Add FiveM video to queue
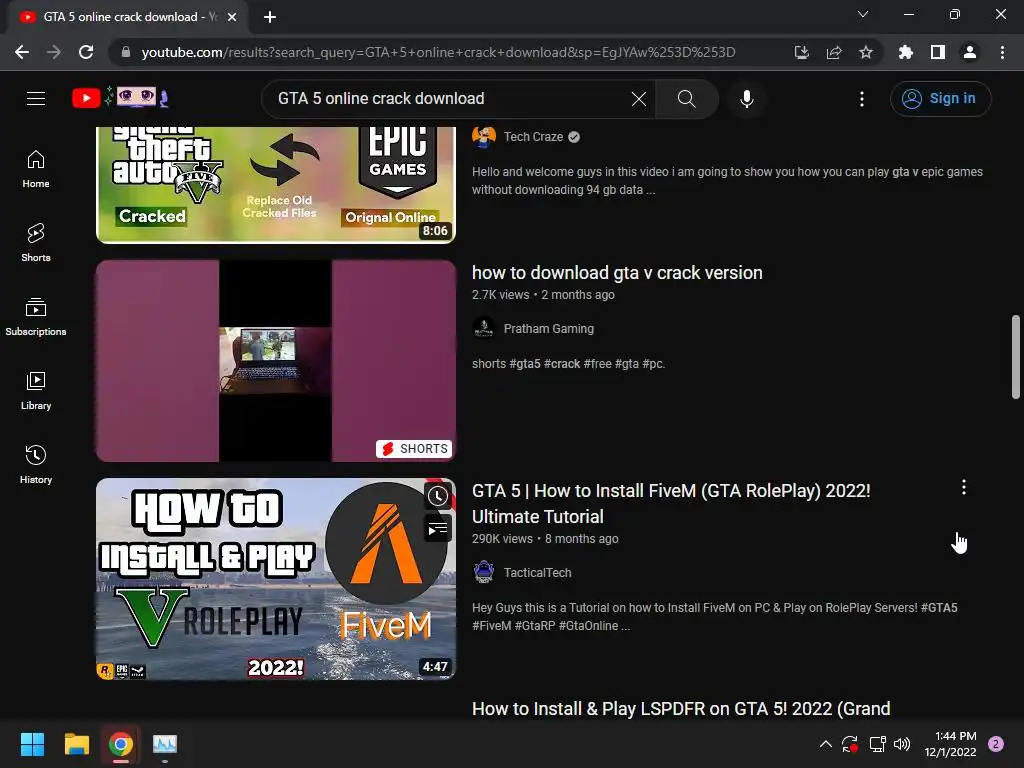This screenshot has width=1024, height=768. (438, 528)
